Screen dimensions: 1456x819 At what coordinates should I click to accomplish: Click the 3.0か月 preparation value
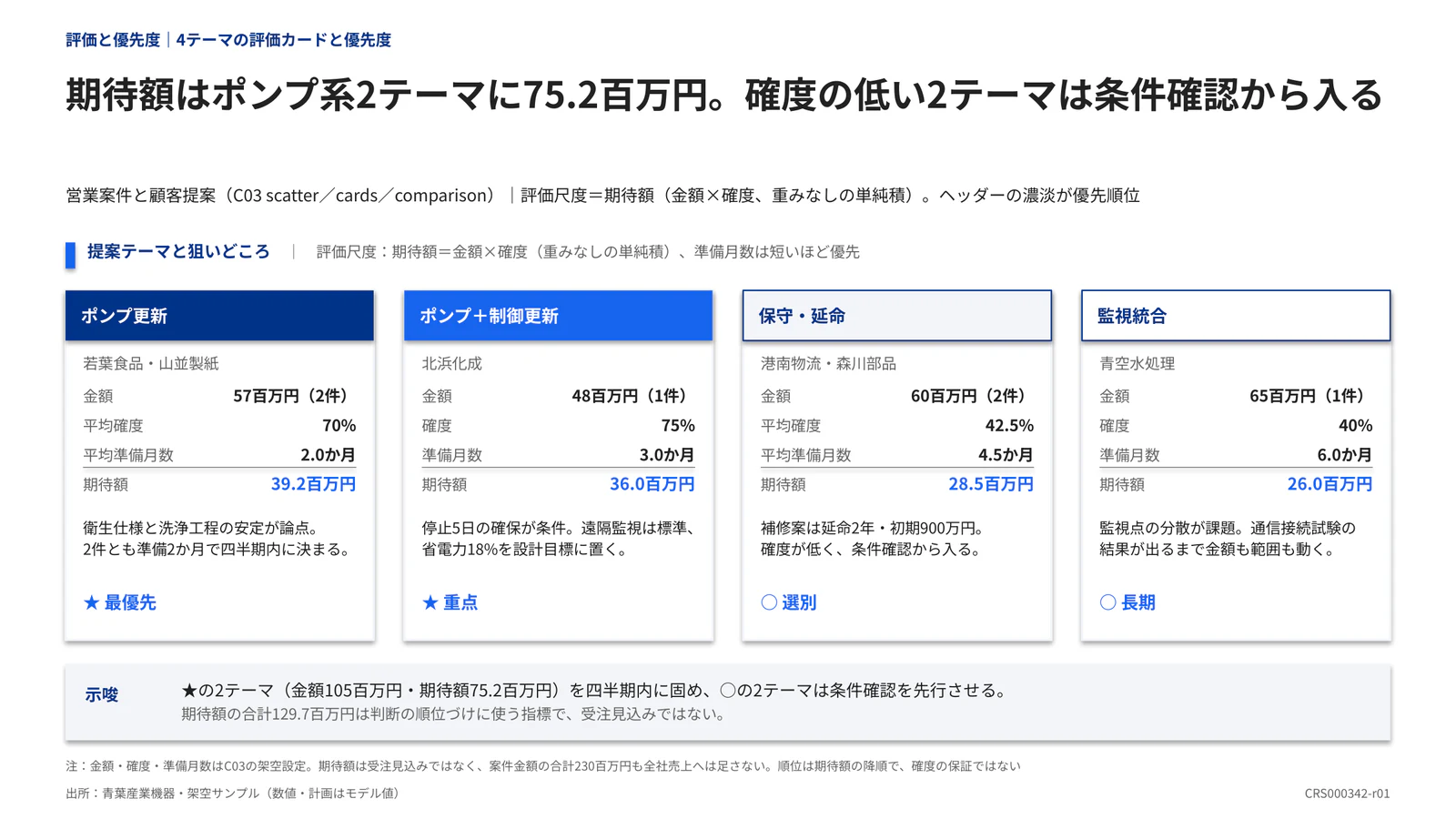667,455
